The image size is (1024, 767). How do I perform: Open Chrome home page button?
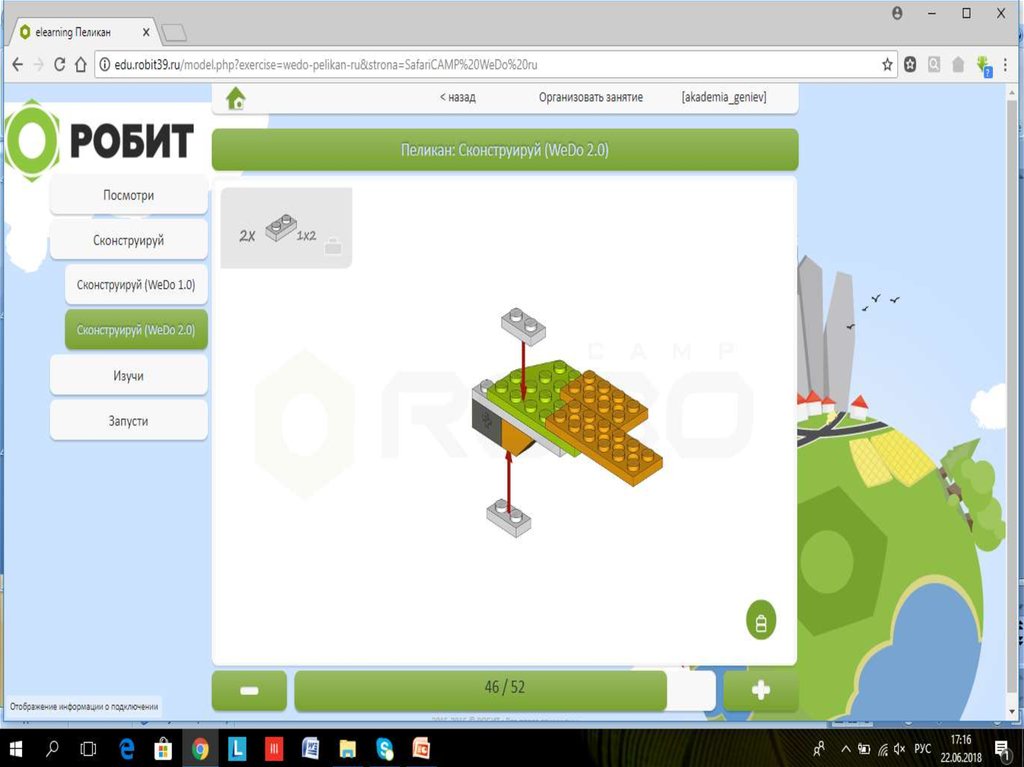click(x=80, y=65)
